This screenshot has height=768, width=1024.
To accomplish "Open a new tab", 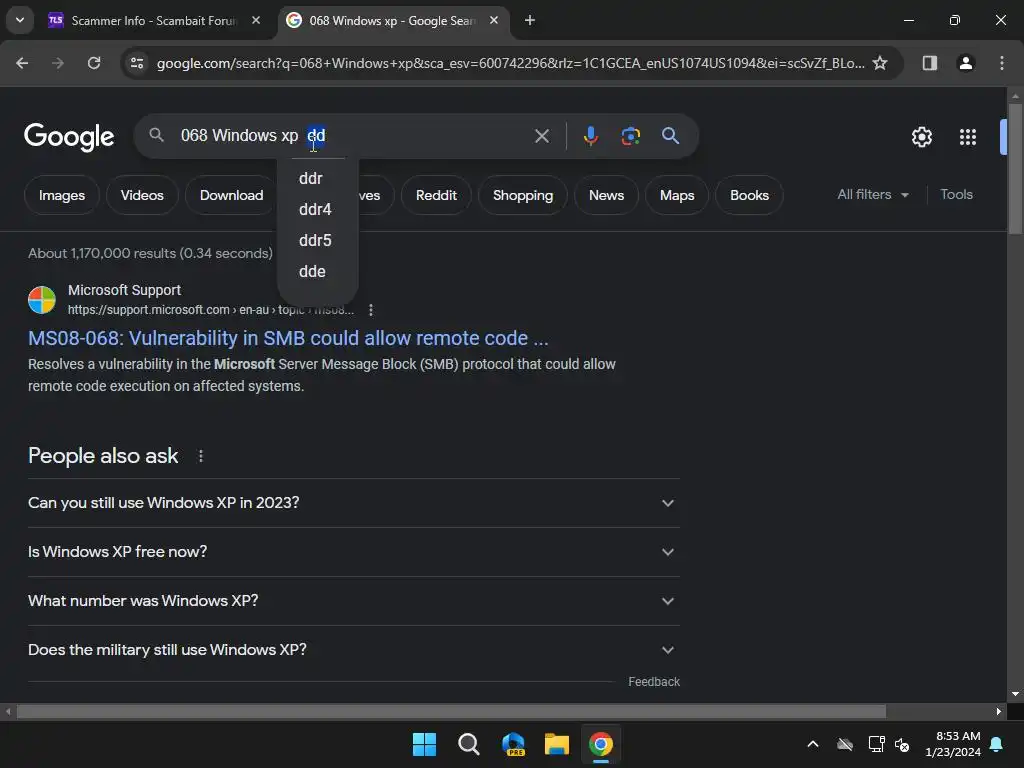I will (x=530, y=20).
